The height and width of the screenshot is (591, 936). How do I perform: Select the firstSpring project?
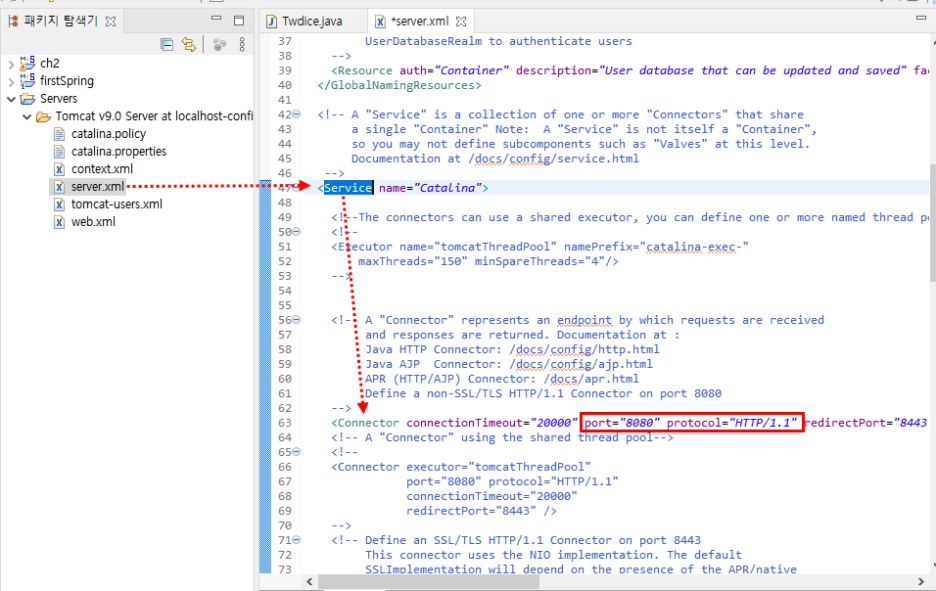click(67, 81)
